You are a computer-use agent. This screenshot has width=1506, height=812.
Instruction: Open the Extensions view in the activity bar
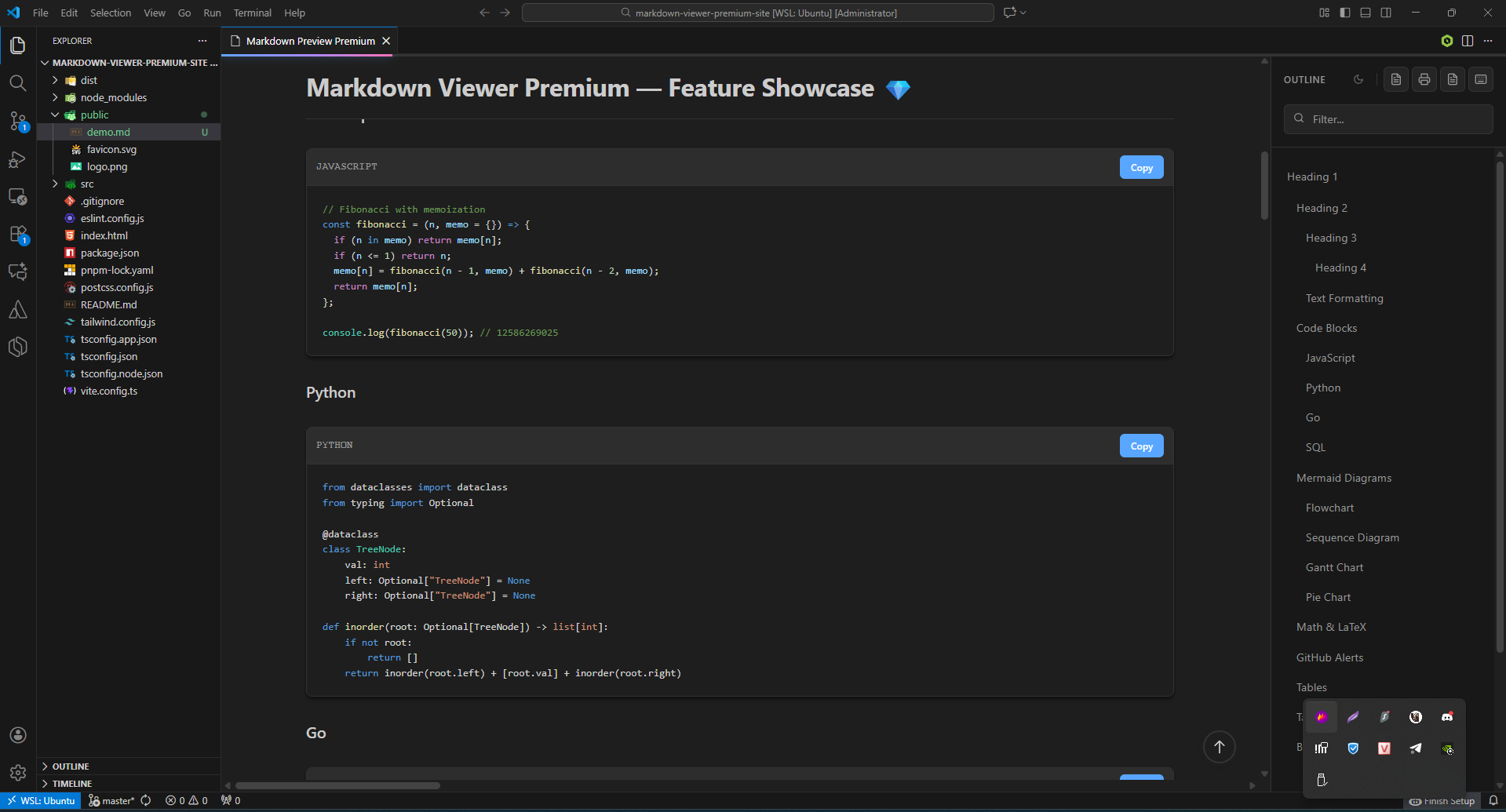point(17,235)
